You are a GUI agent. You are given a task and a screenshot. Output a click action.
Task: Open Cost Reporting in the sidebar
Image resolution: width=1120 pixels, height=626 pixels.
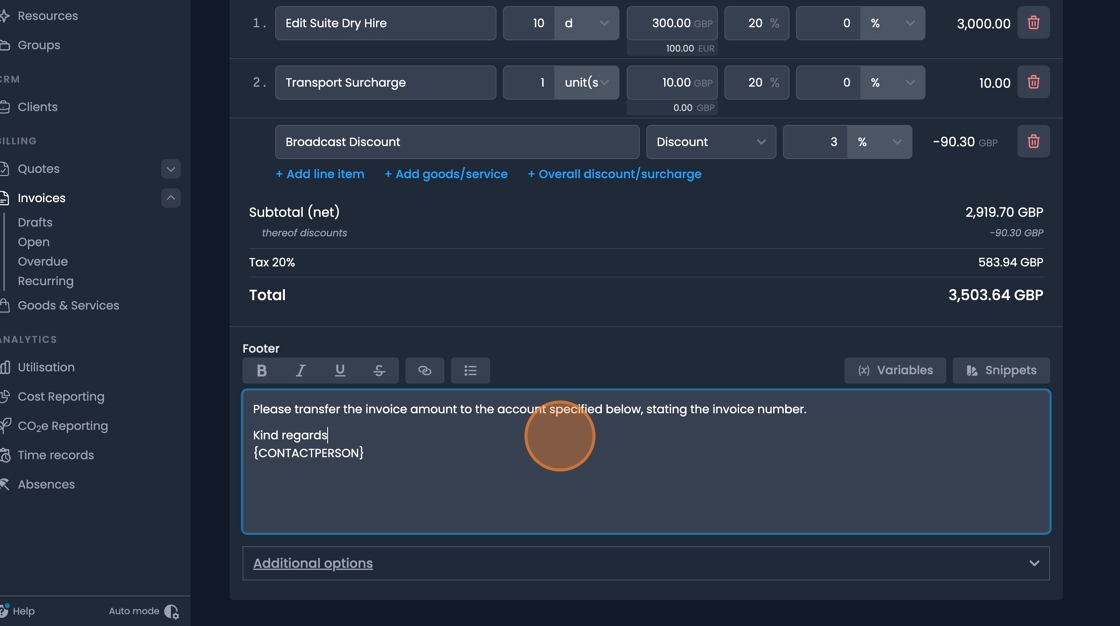(x=61, y=396)
